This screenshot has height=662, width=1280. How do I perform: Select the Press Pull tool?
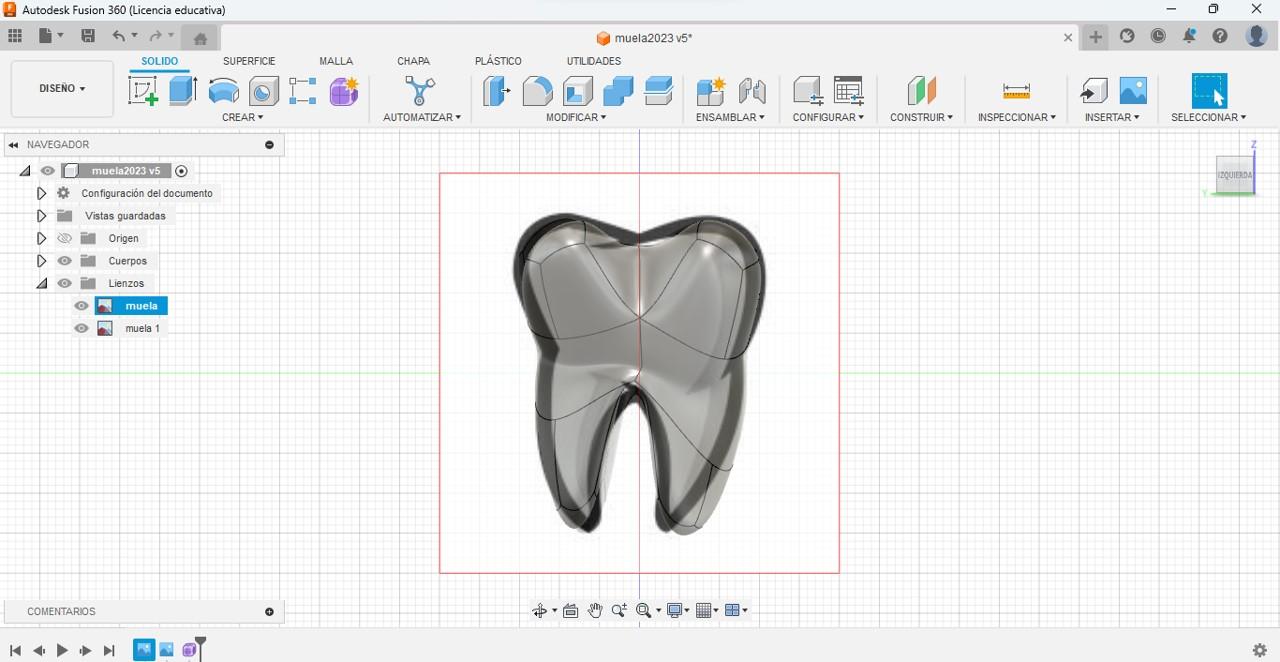pos(497,91)
